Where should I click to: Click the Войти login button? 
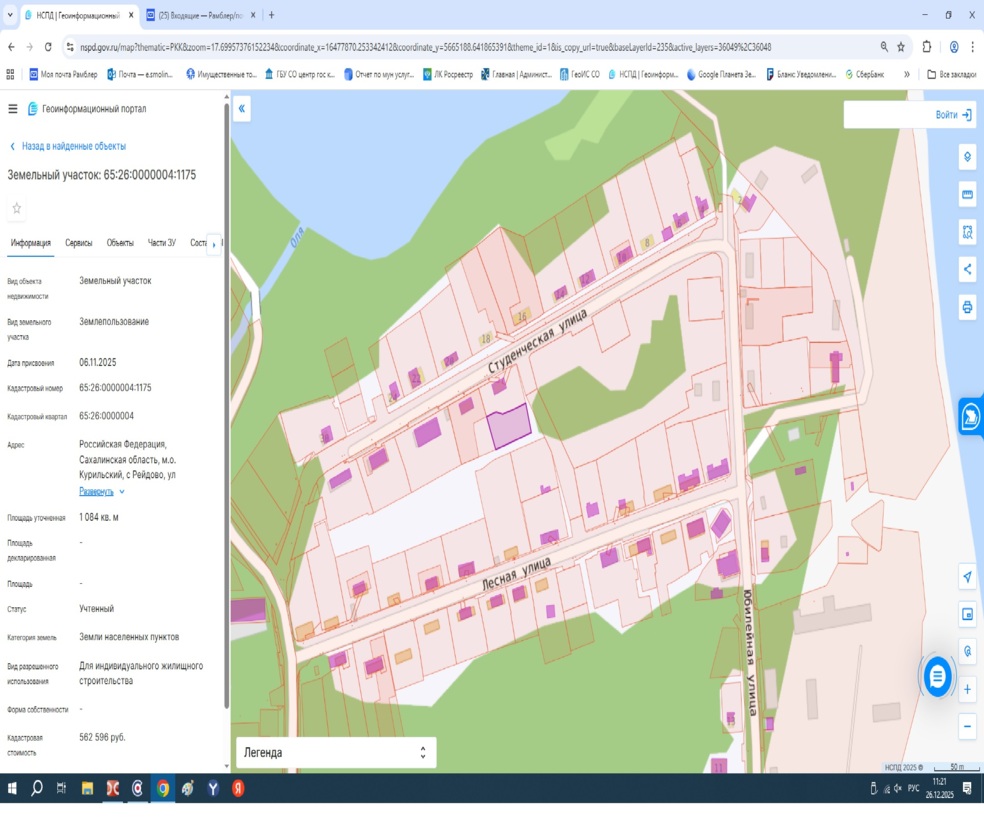[953, 115]
